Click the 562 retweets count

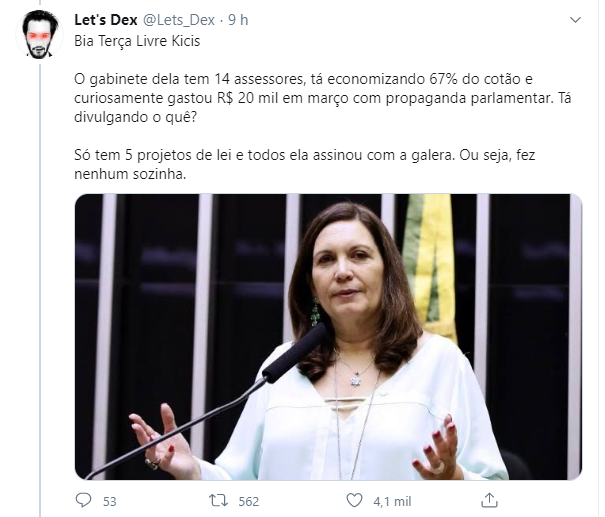pyautogui.click(x=248, y=501)
